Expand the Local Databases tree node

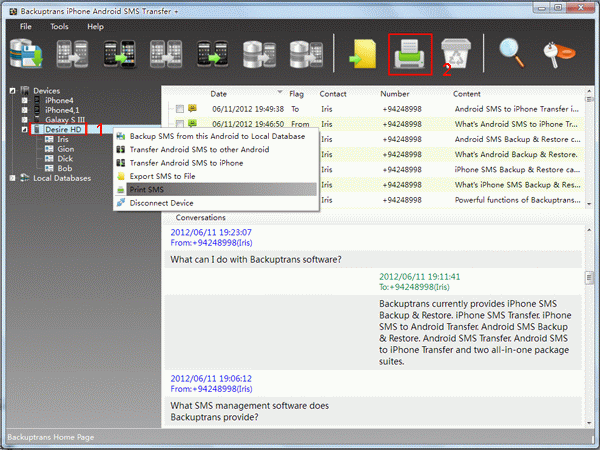[12, 178]
